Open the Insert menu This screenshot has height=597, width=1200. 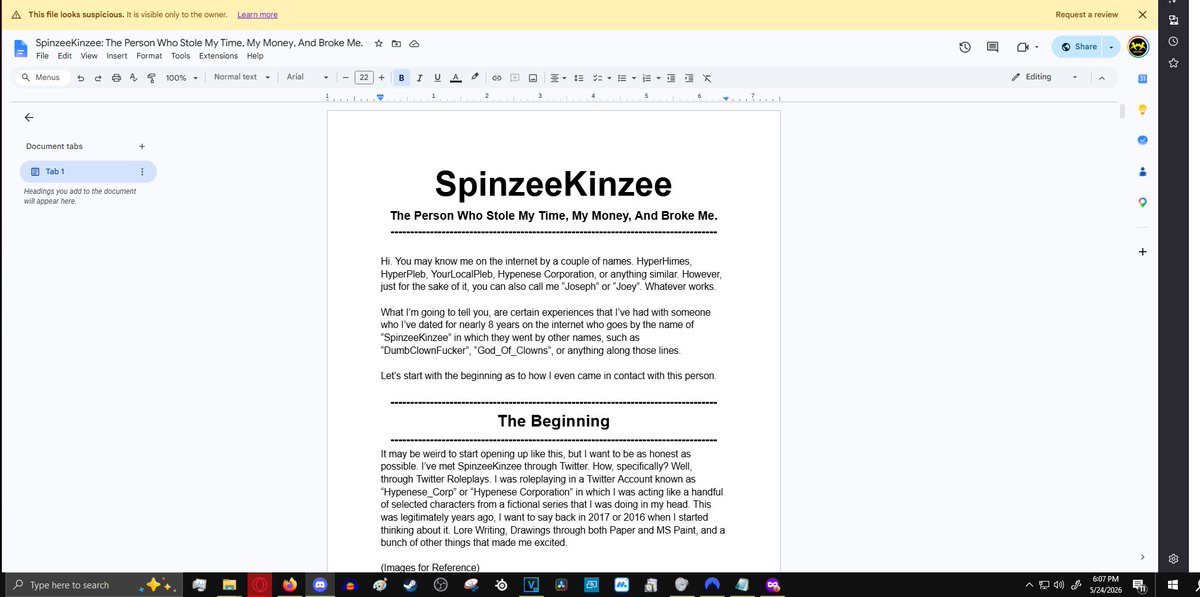click(x=117, y=56)
